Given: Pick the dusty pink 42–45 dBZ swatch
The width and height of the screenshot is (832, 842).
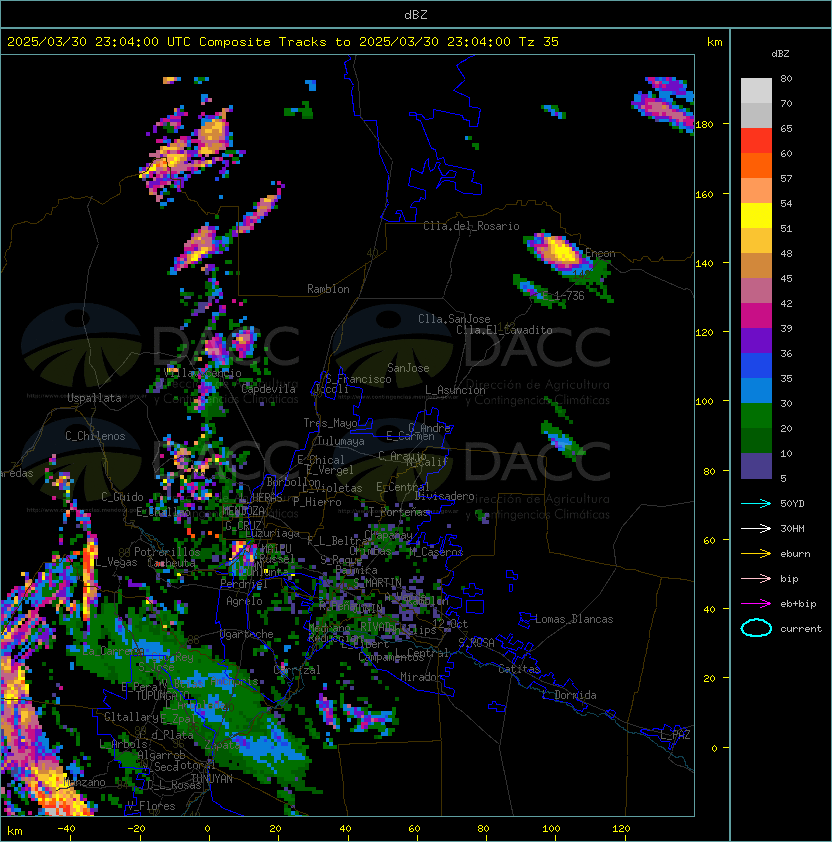Looking at the screenshot, I should coord(756,291).
